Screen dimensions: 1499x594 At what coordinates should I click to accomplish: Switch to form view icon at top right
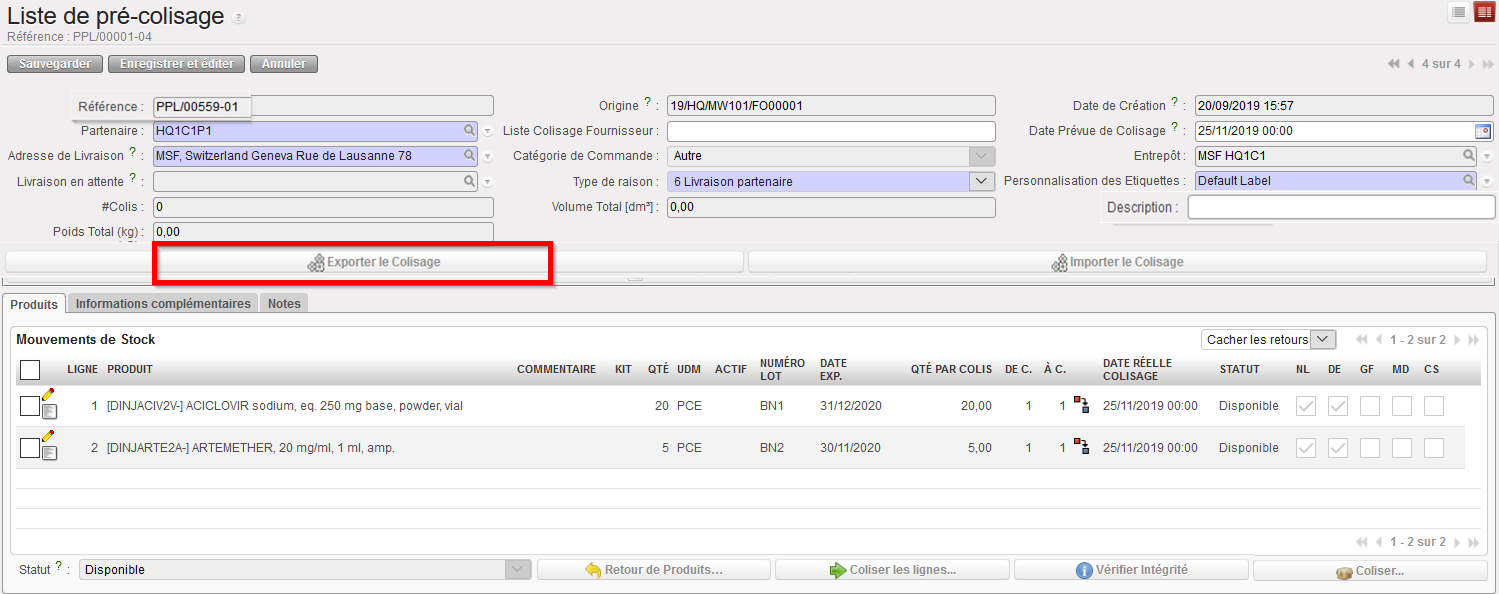[x=1459, y=12]
